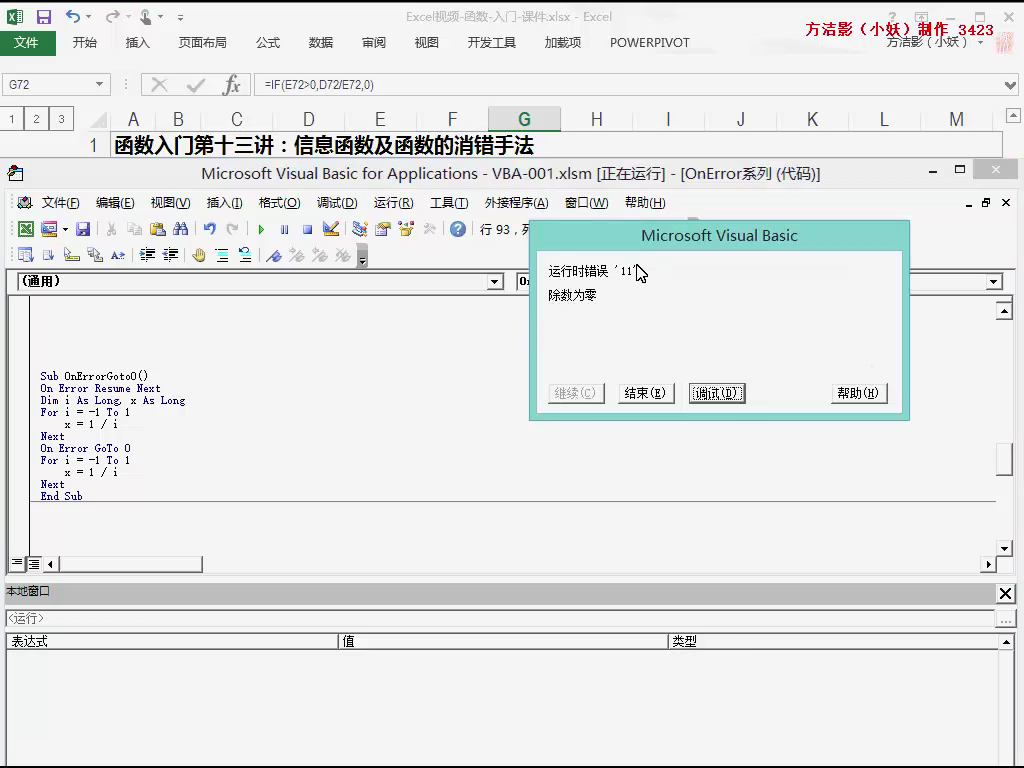Open 外接程序(A) menu in VBA editor
The height and width of the screenshot is (768, 1024).
(517, 203)
